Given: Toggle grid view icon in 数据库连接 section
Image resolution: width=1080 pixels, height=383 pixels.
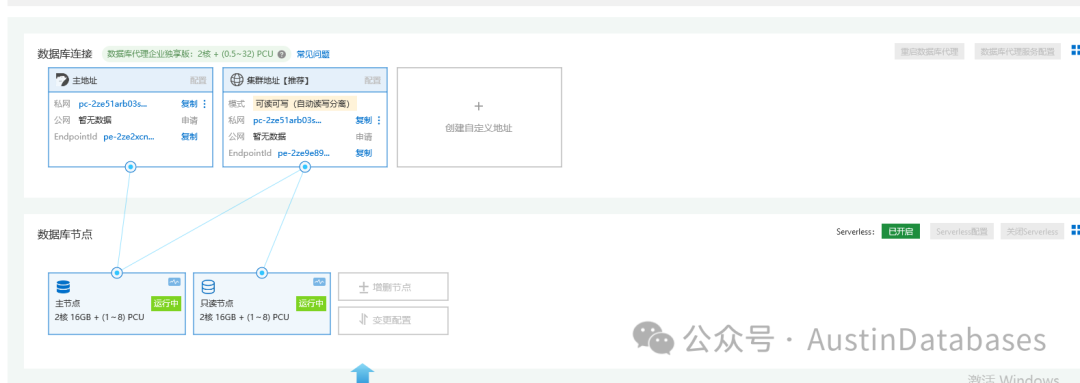Looking at the screenshot, I should [x=1075, y=51].
